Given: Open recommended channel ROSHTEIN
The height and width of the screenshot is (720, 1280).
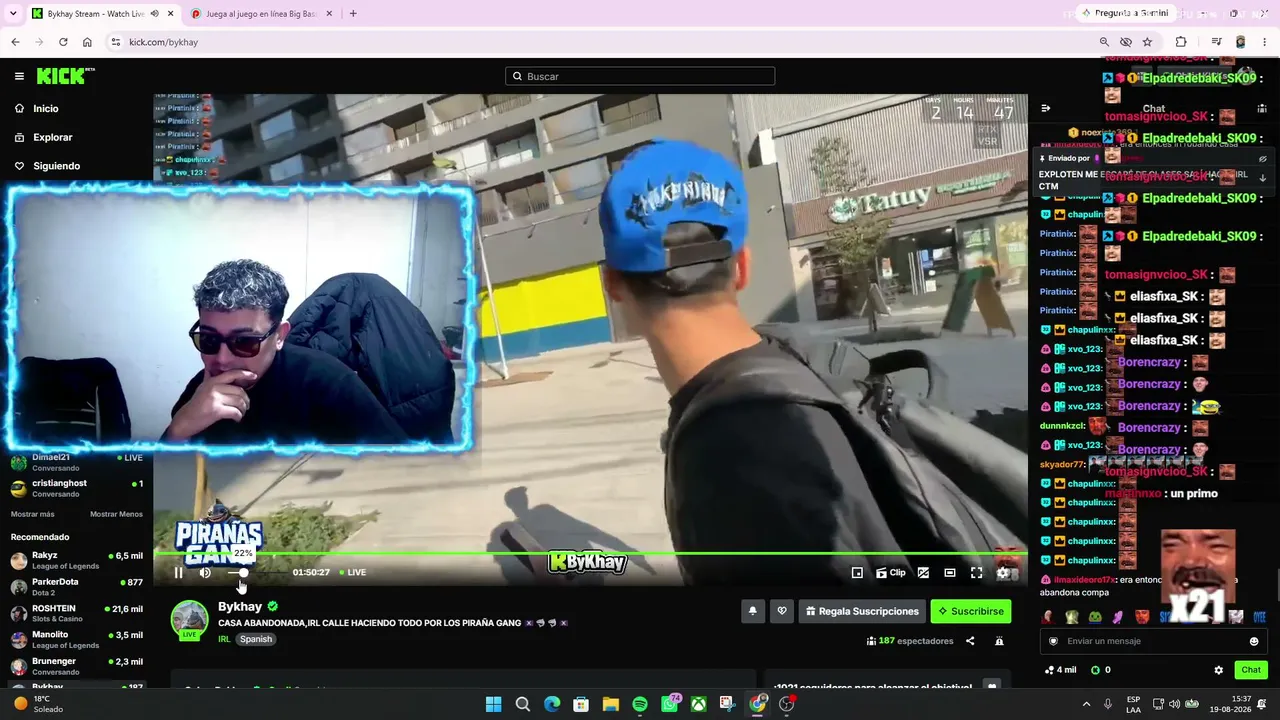Looking at the screenshot, I should [77, 613].
